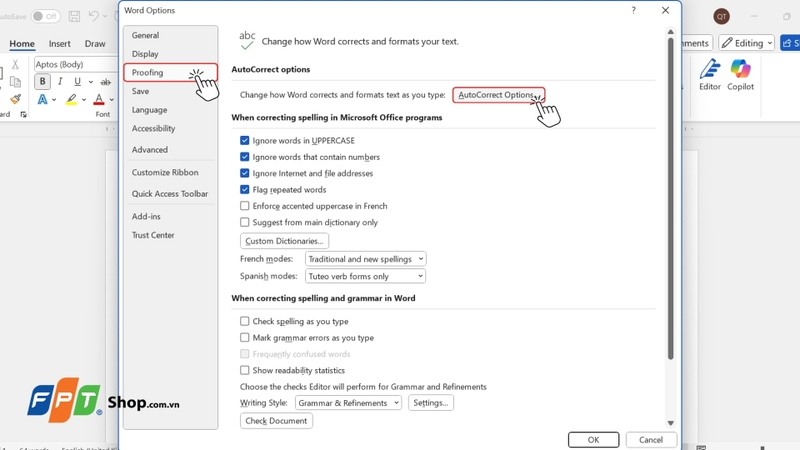Open the Advanced options category
Viewport: 800px width, 450px height.
(150, 150)
